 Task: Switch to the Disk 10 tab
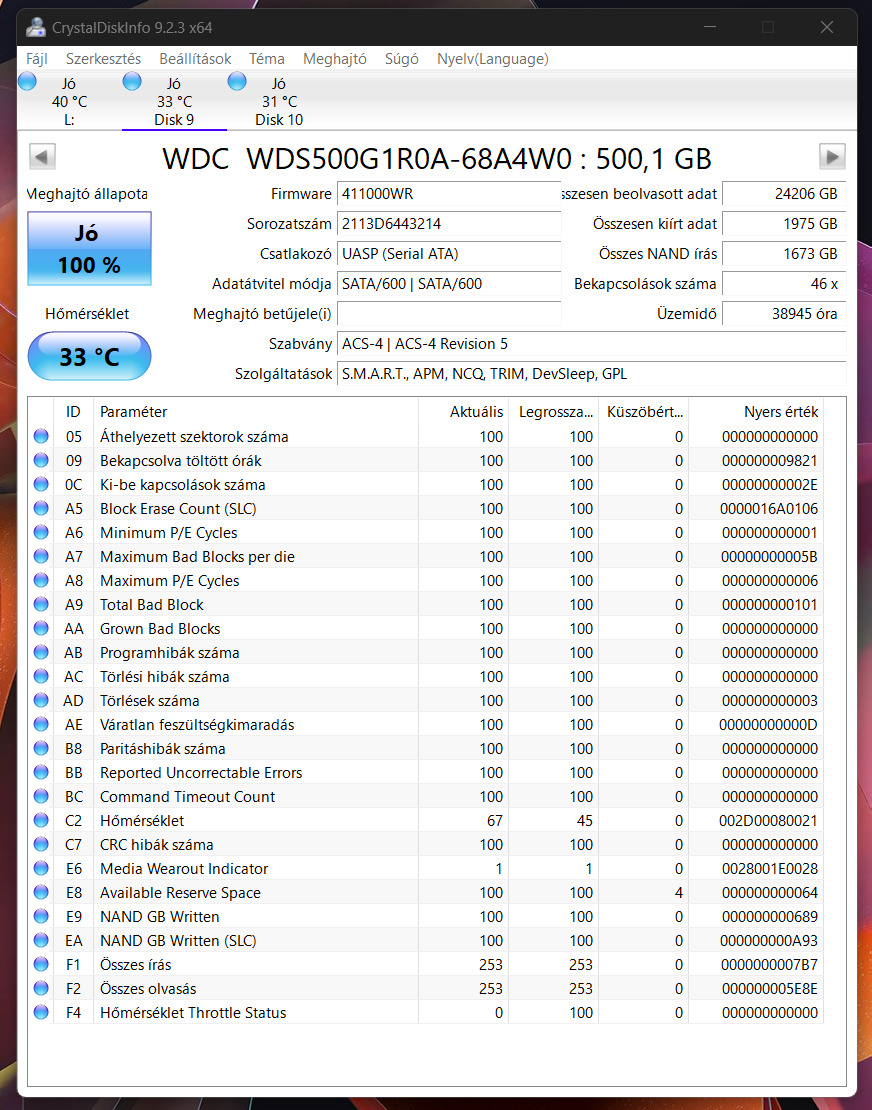(279, 101)
